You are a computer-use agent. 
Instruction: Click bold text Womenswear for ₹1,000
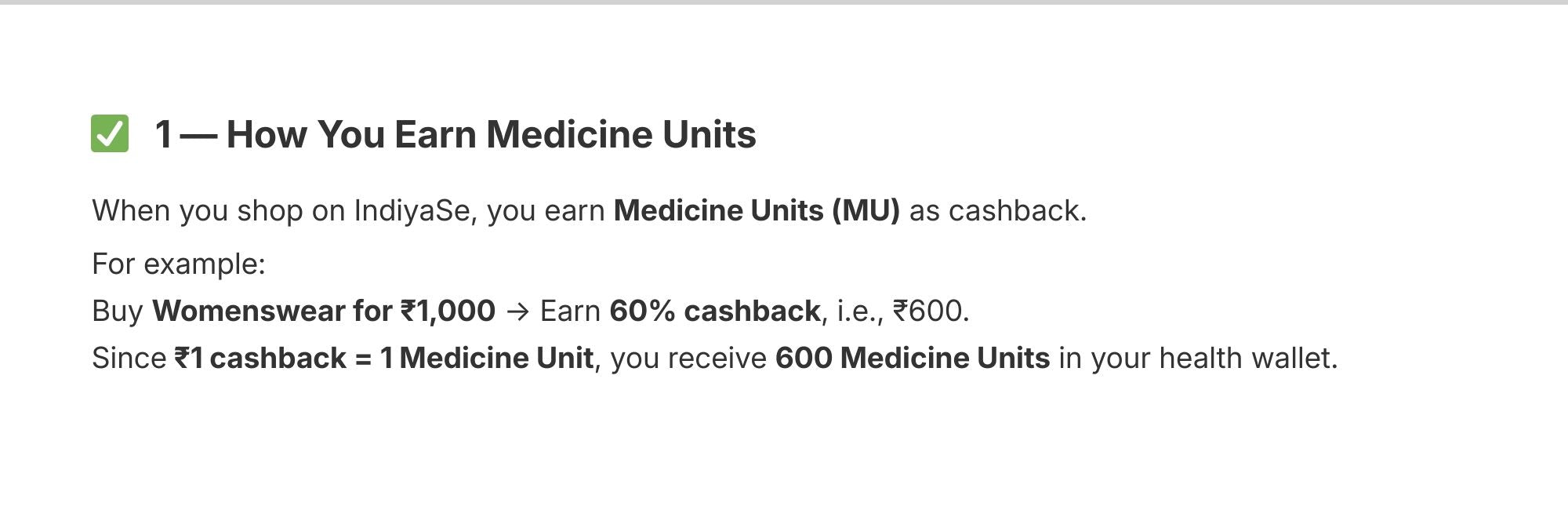(x=324, y=311)
